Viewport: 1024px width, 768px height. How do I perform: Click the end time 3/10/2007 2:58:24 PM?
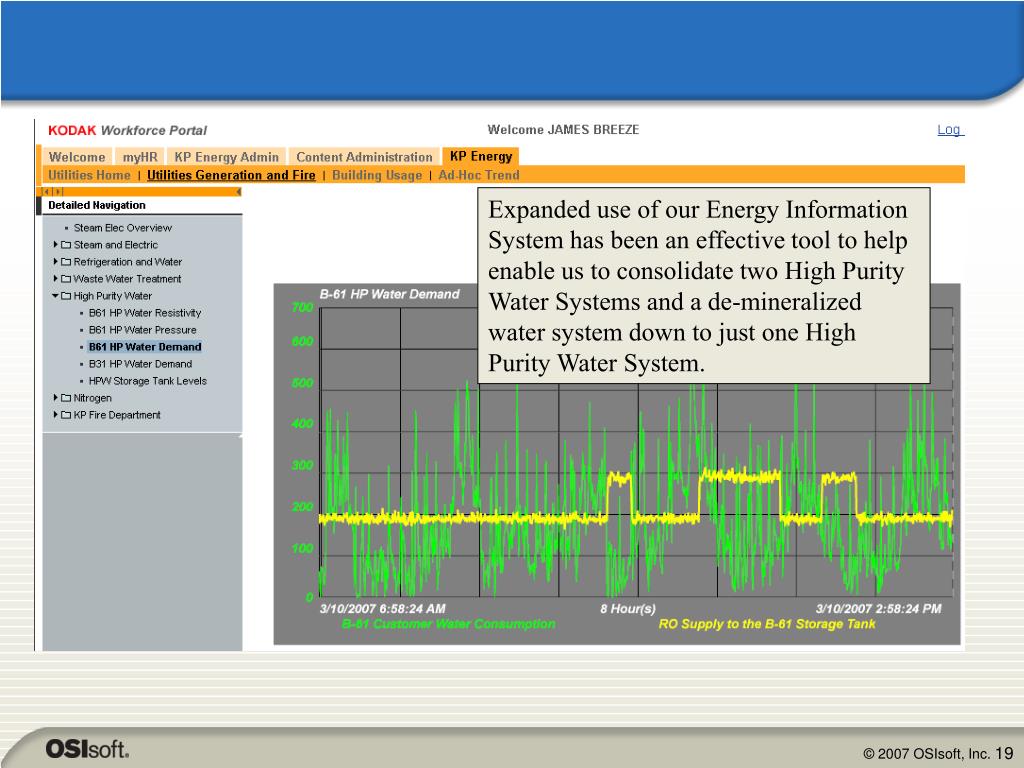tap(878, 609)
